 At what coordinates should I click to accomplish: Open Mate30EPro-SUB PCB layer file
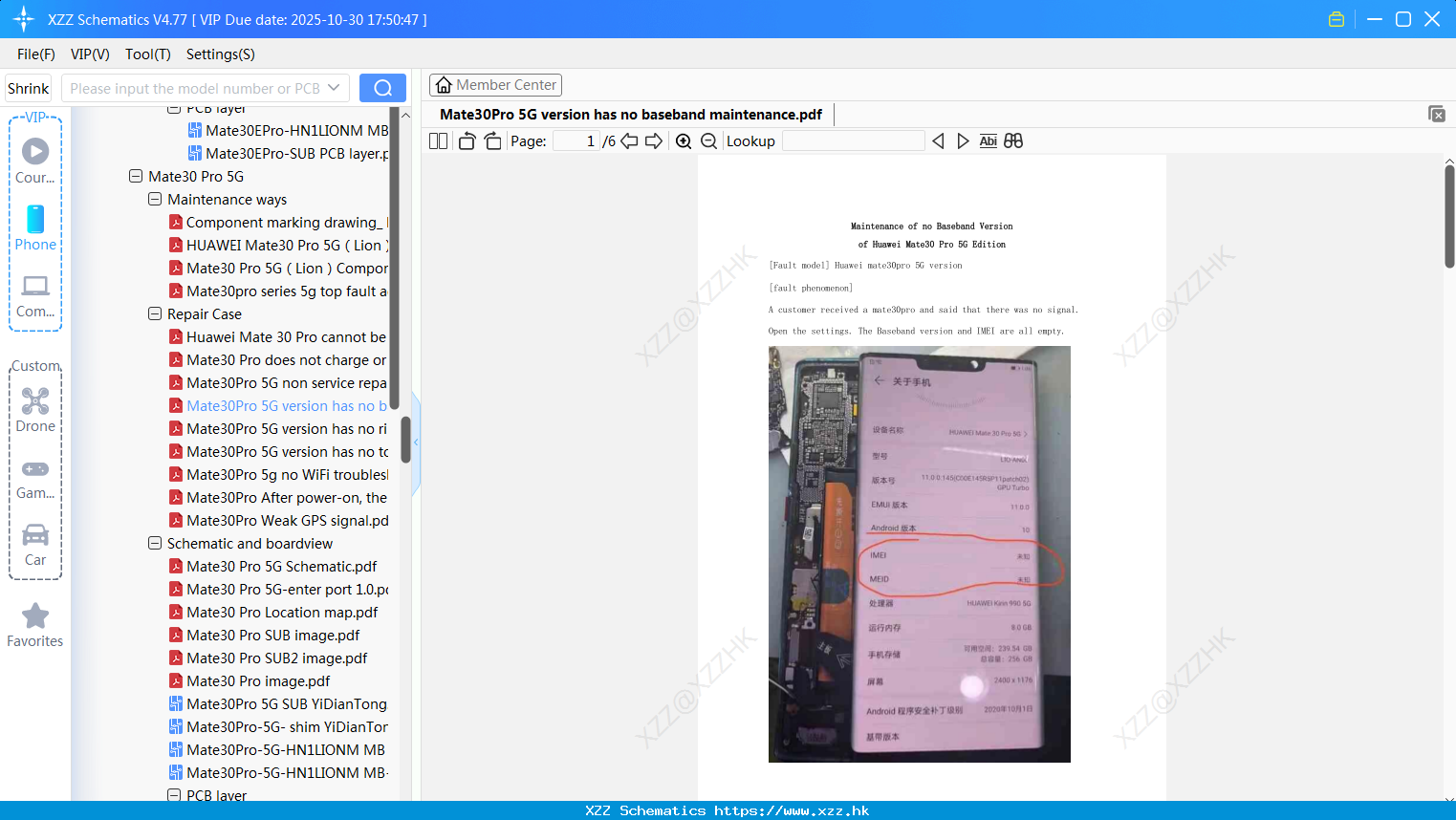(288, 153)
